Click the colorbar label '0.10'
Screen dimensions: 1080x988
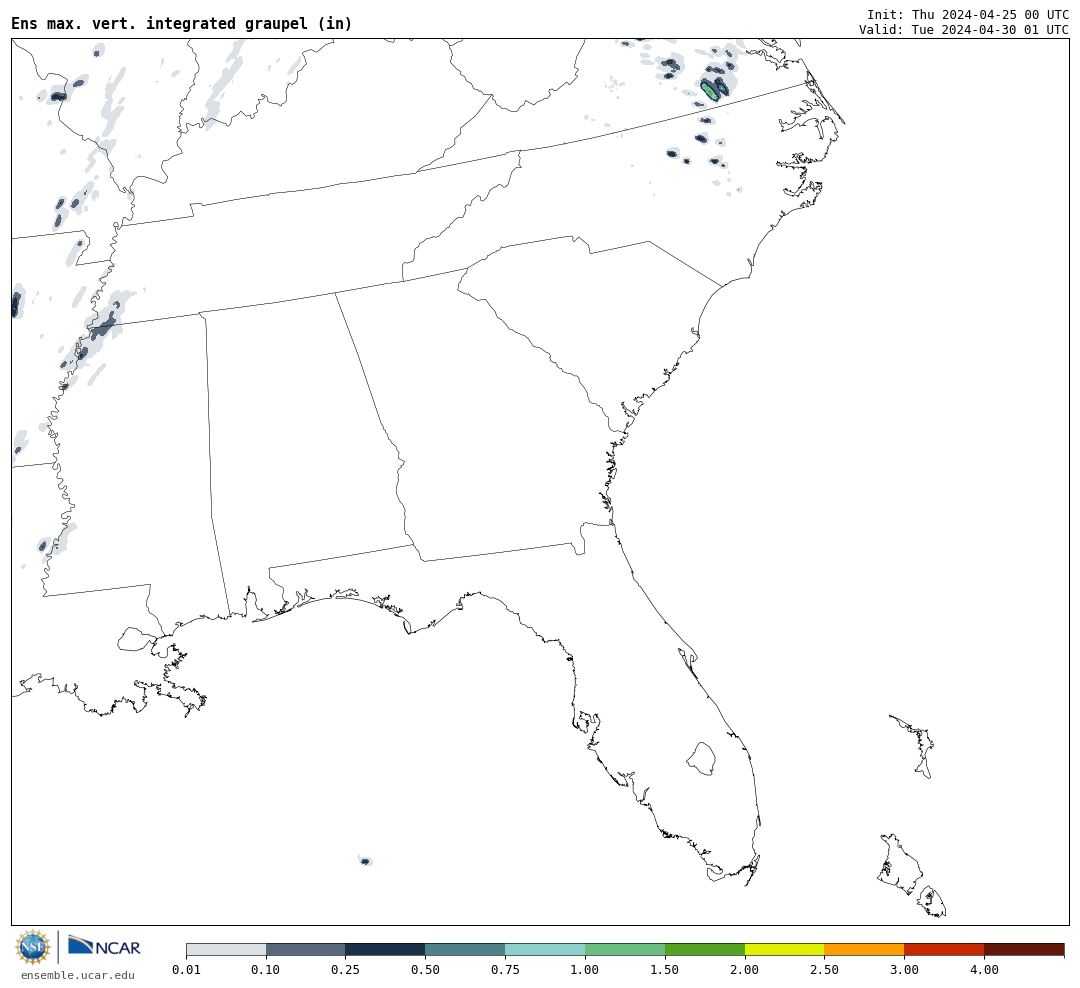pyautogui.click(x=266, y=970)
